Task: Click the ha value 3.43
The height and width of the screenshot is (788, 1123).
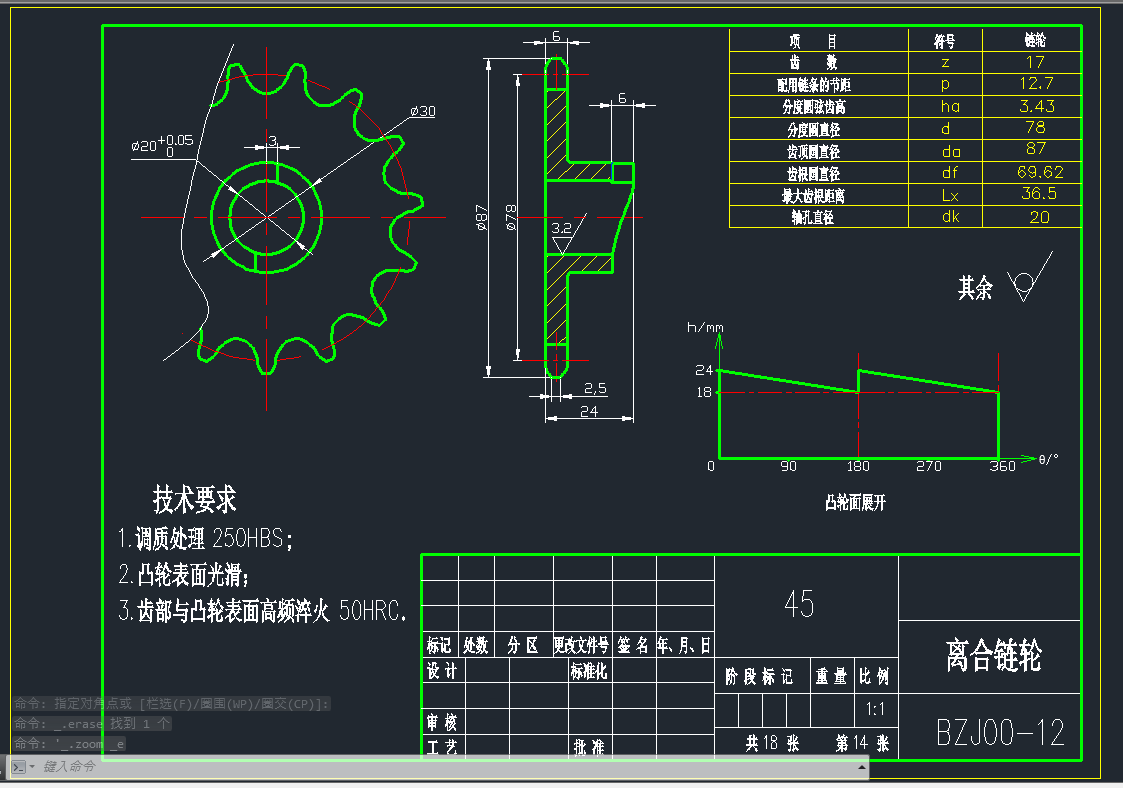Action: pyautogui.click(x=1037, y=106)
